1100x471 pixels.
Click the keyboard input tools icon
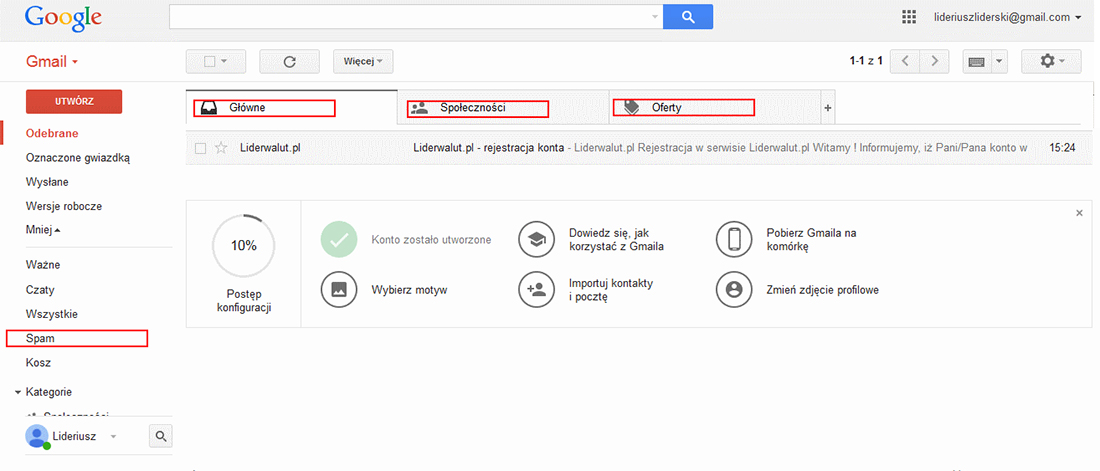(976, 61)
